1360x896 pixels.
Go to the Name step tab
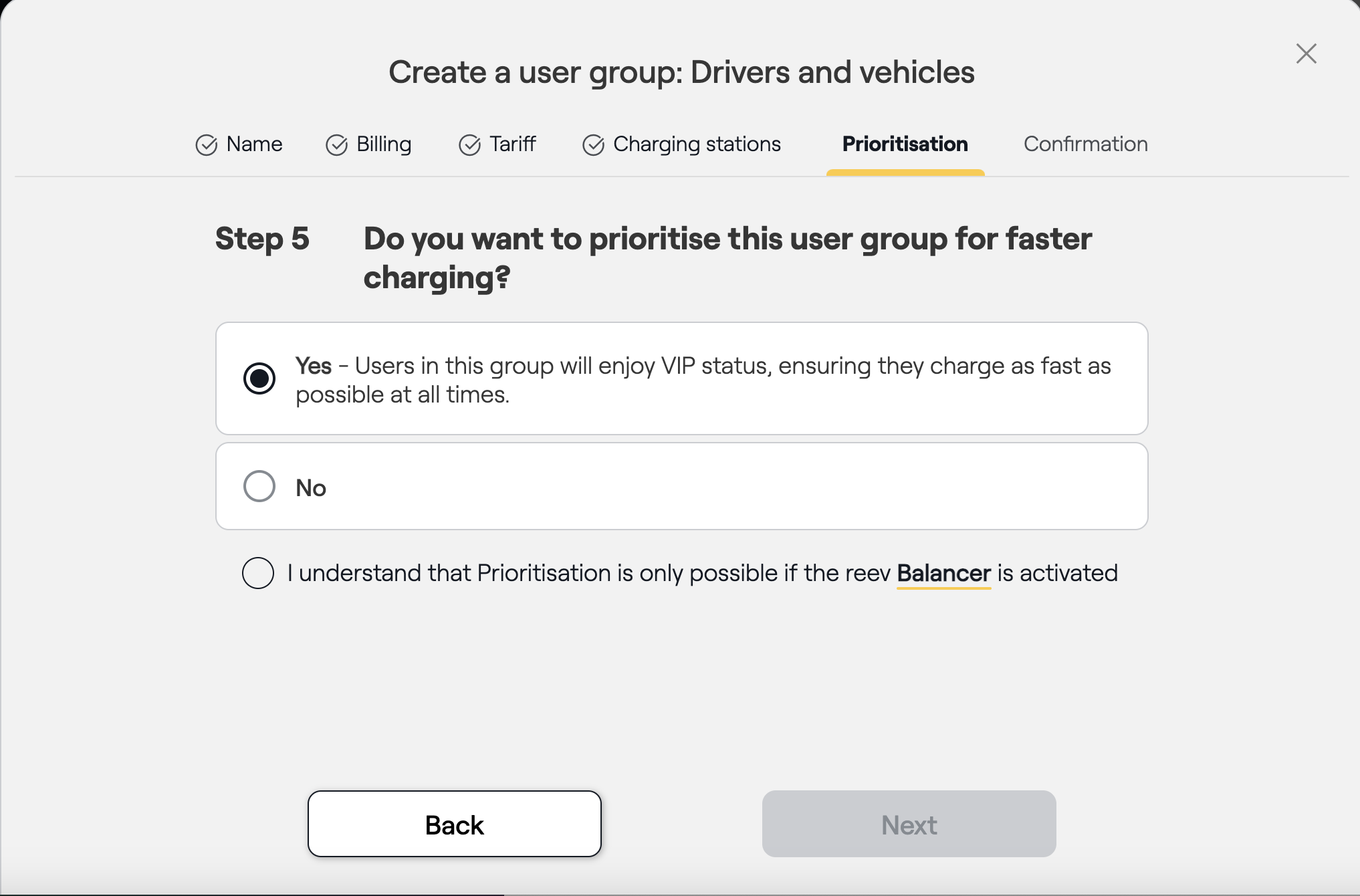(254, 144)
